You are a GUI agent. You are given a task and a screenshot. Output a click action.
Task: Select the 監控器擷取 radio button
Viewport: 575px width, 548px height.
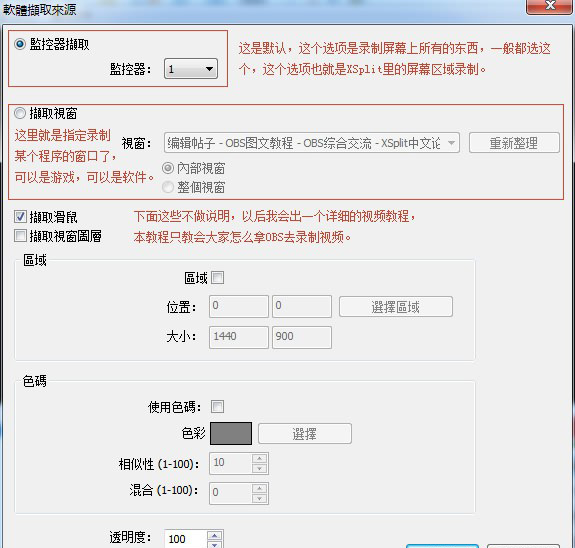tap(20, 44)
